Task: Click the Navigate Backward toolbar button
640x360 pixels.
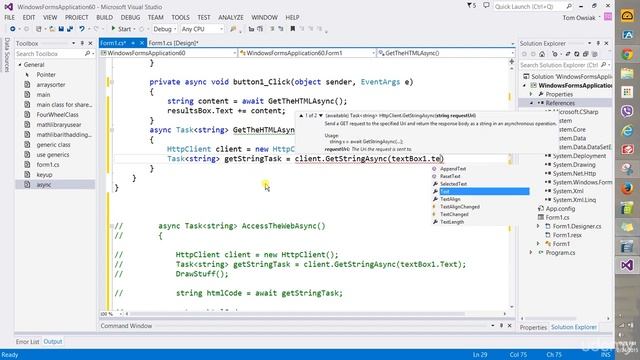Action: point(13,29)
